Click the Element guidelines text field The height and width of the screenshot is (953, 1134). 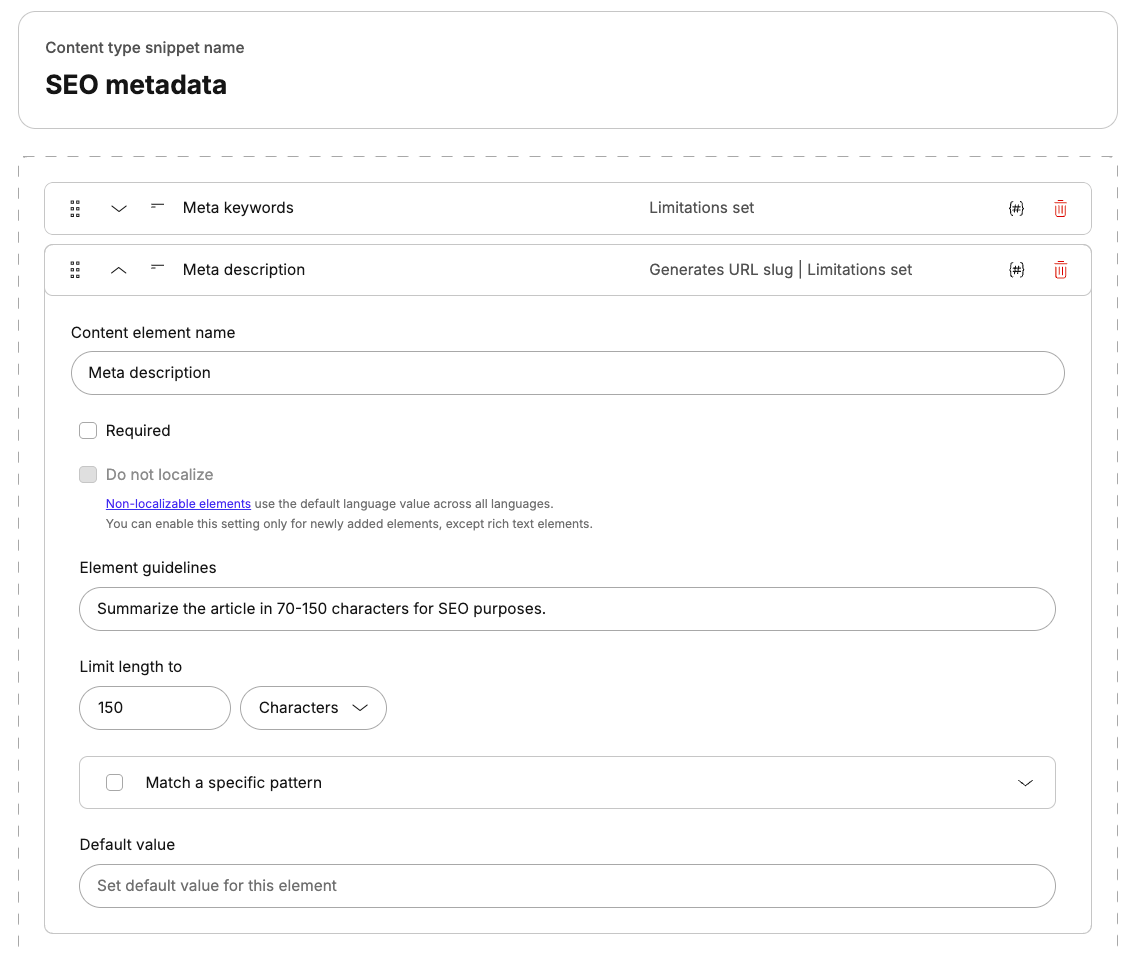567,609
